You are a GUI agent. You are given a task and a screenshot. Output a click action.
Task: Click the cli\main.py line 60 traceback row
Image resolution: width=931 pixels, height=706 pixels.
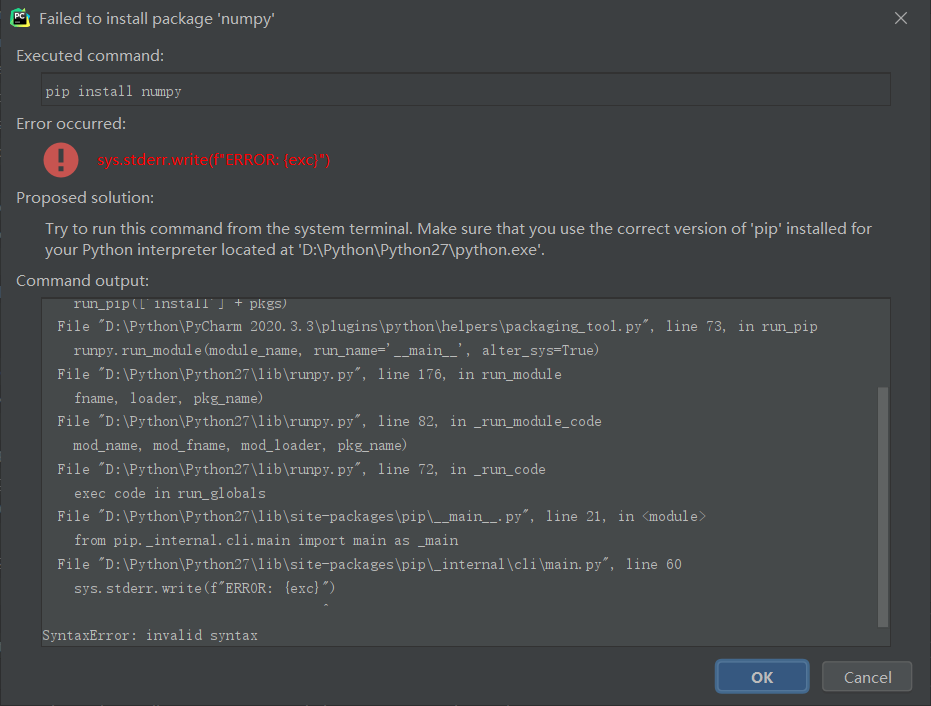[x=369, y=564]
